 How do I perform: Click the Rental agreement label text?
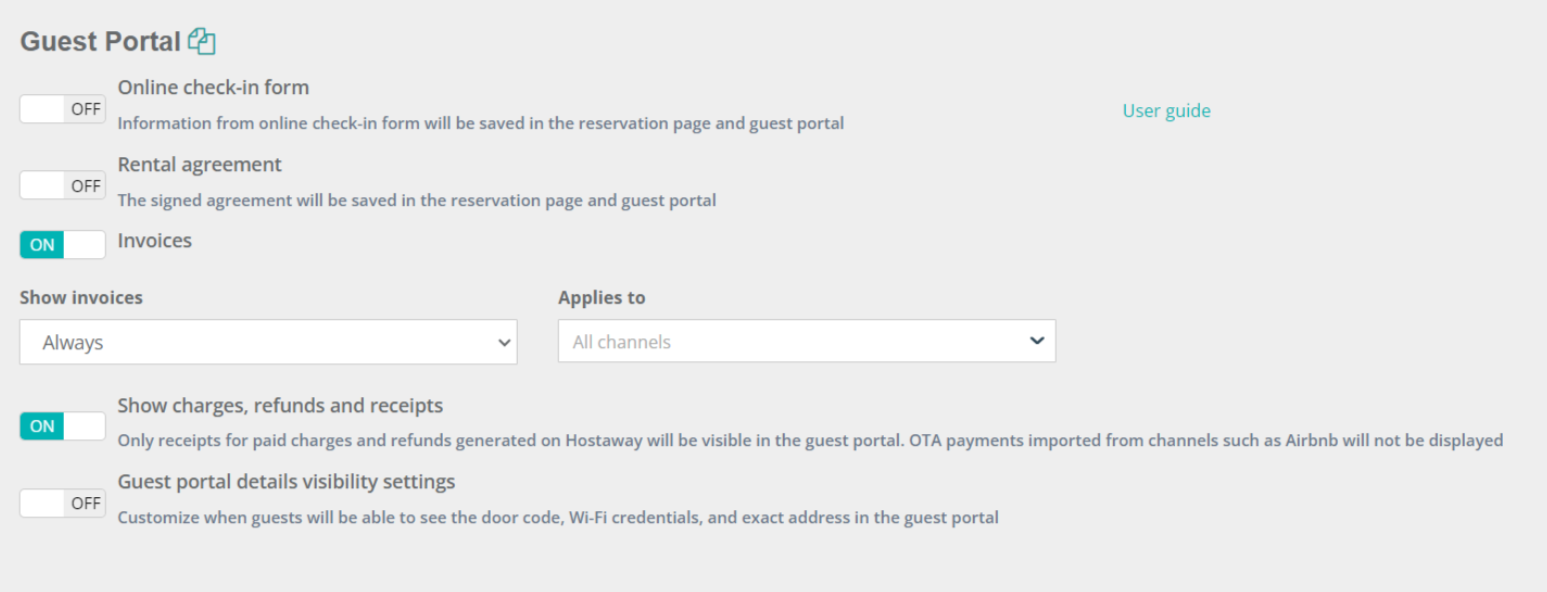point(200,164)
